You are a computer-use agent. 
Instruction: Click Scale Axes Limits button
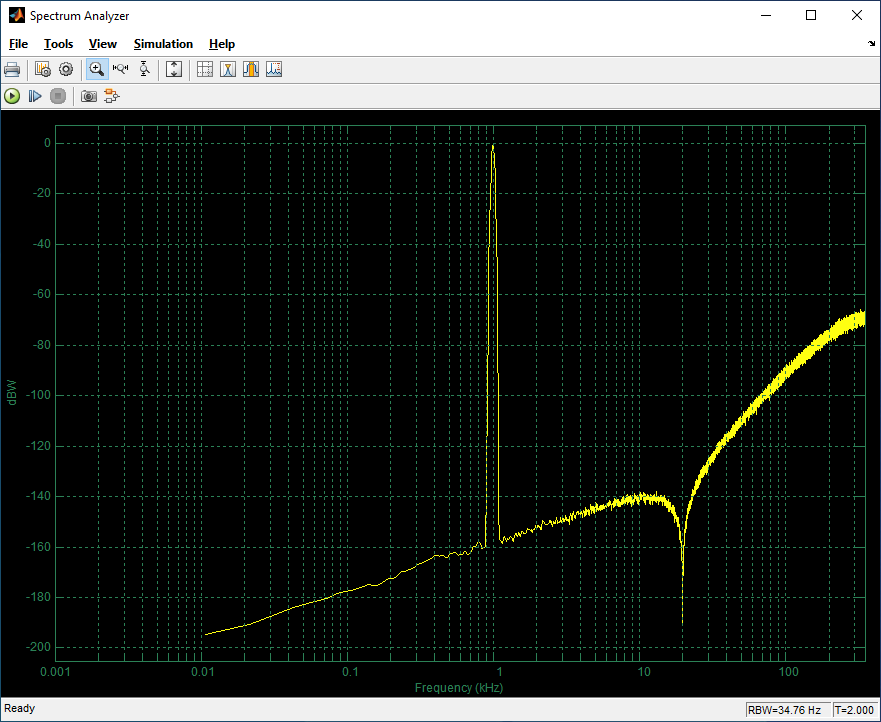(x=174, y=70)
